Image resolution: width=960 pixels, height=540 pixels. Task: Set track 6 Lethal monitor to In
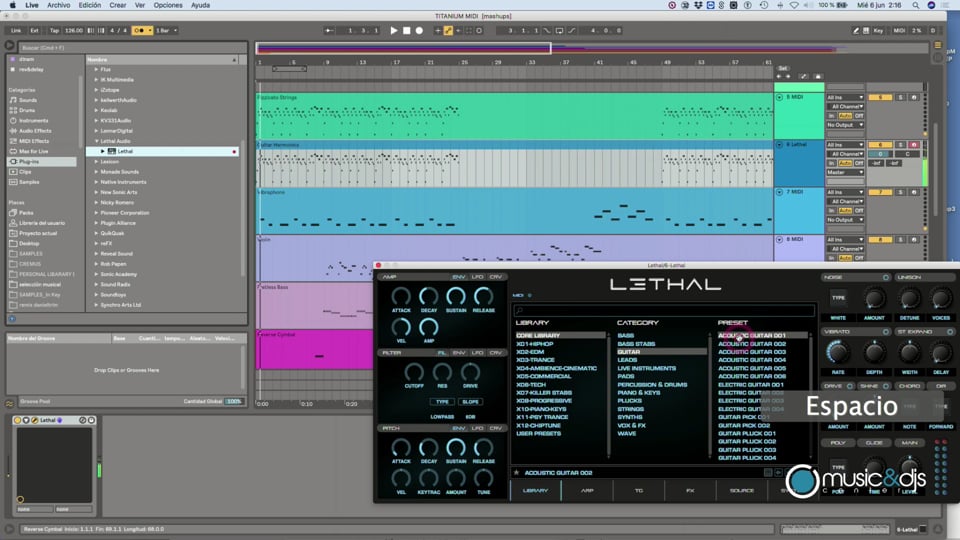click(x=831, y=163)
